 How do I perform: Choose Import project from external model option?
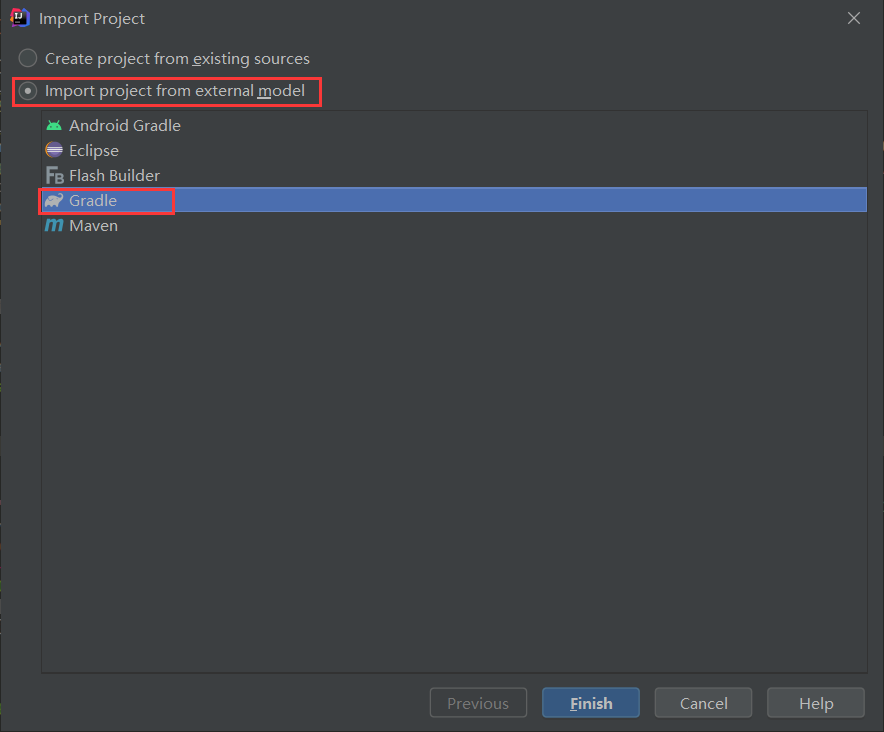click(x=28, y=92)
